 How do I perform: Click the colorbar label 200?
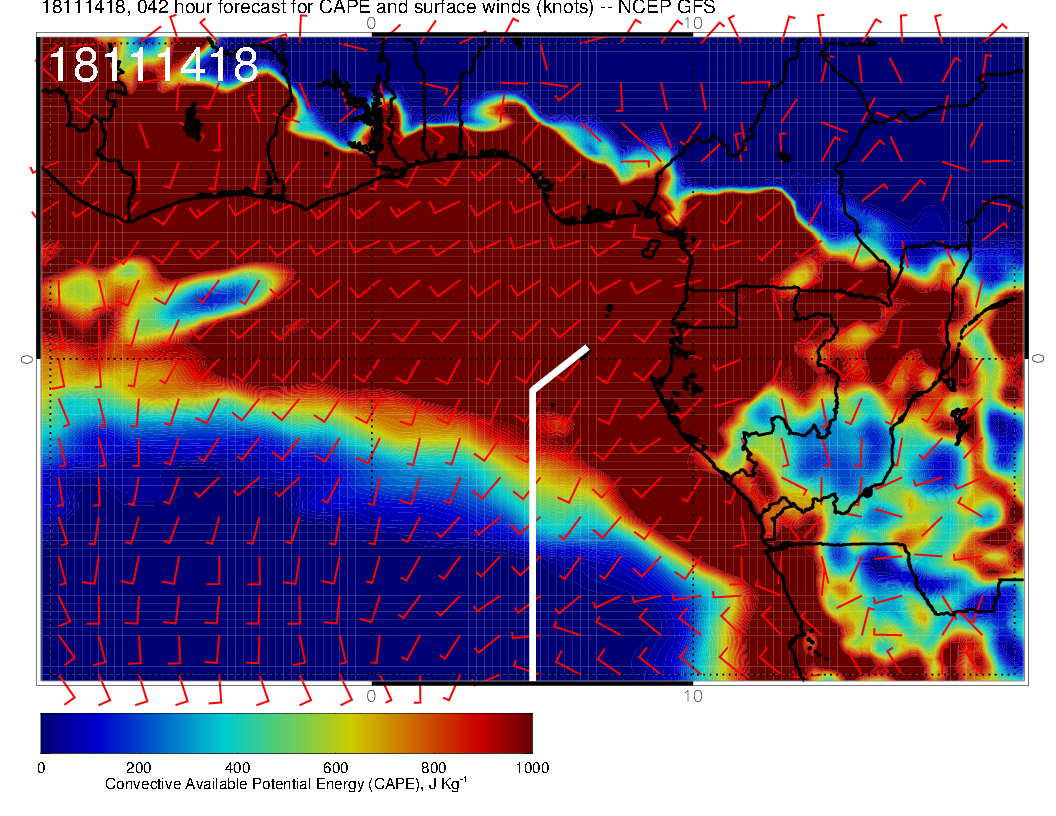coord(139,768)
